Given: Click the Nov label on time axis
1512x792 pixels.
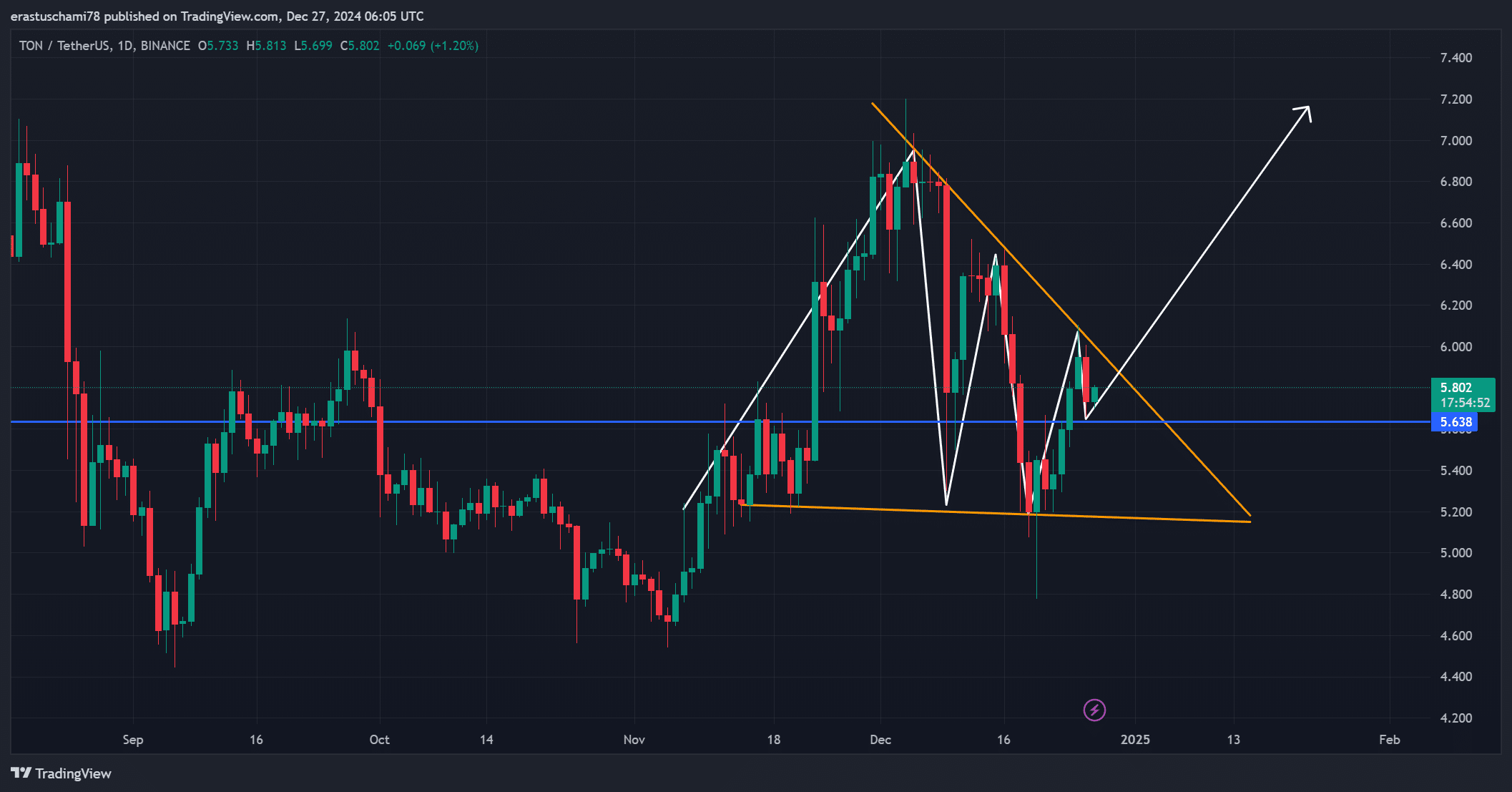Looking at the screenshot, I should click(634, 740).
